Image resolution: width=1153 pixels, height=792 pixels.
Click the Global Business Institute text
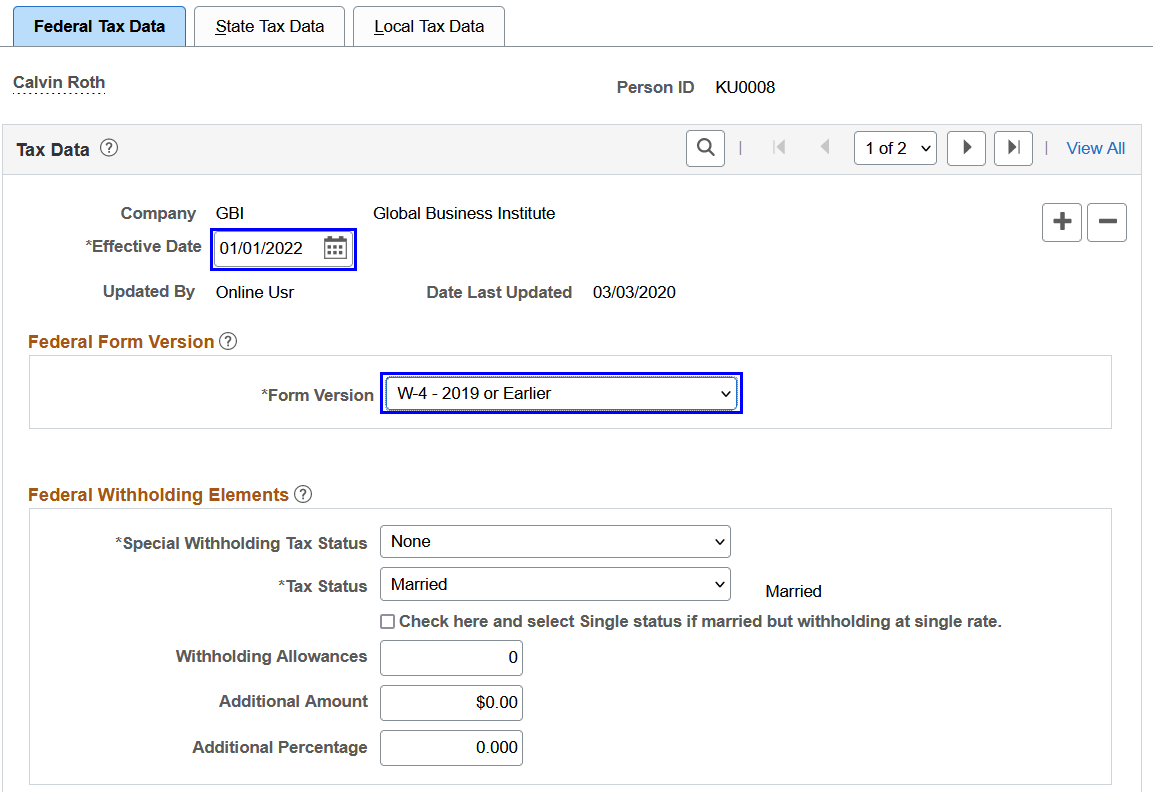[464, 213]
